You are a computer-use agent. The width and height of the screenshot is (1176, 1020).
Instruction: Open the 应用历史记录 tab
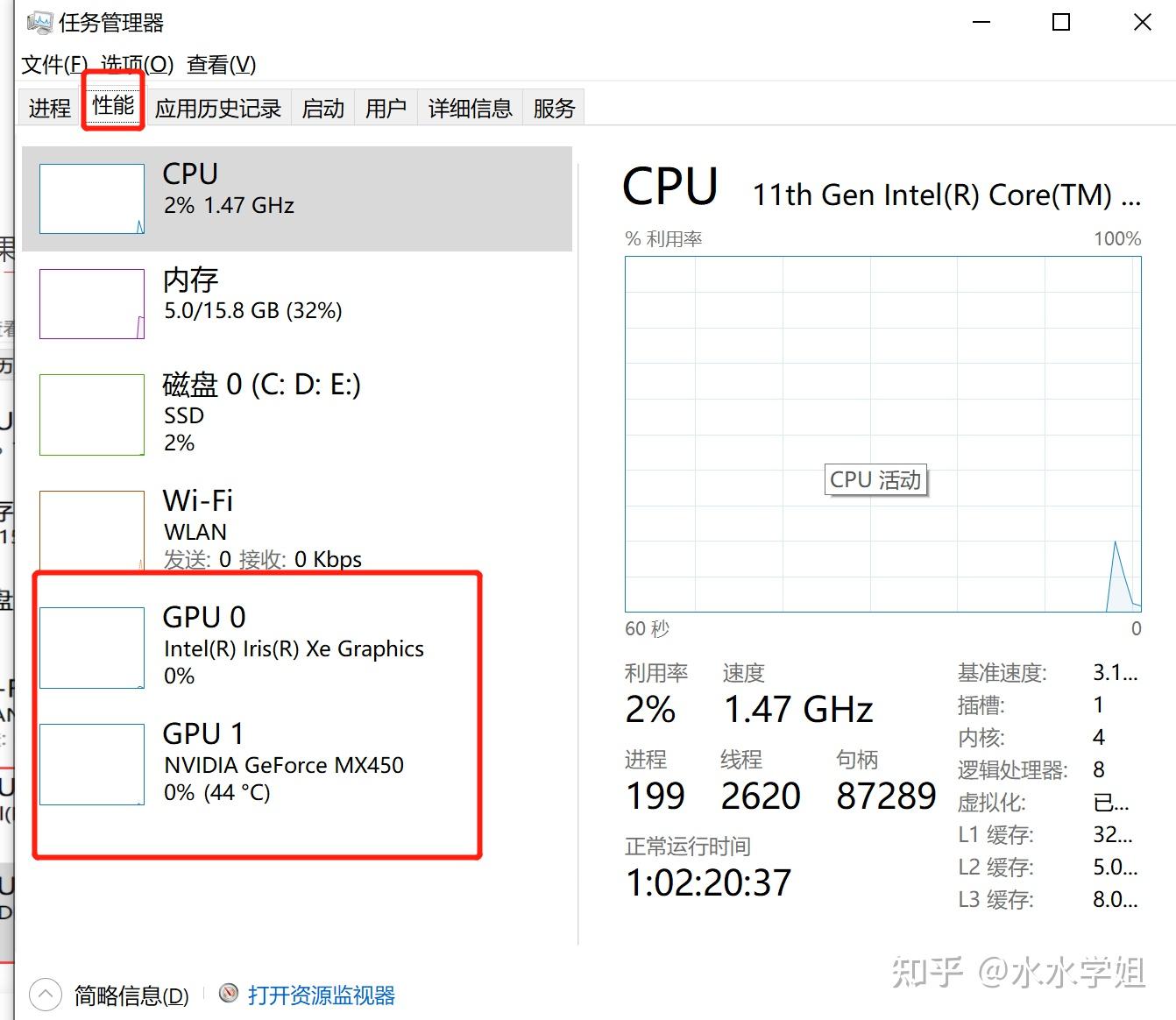(x=217, y=107)
